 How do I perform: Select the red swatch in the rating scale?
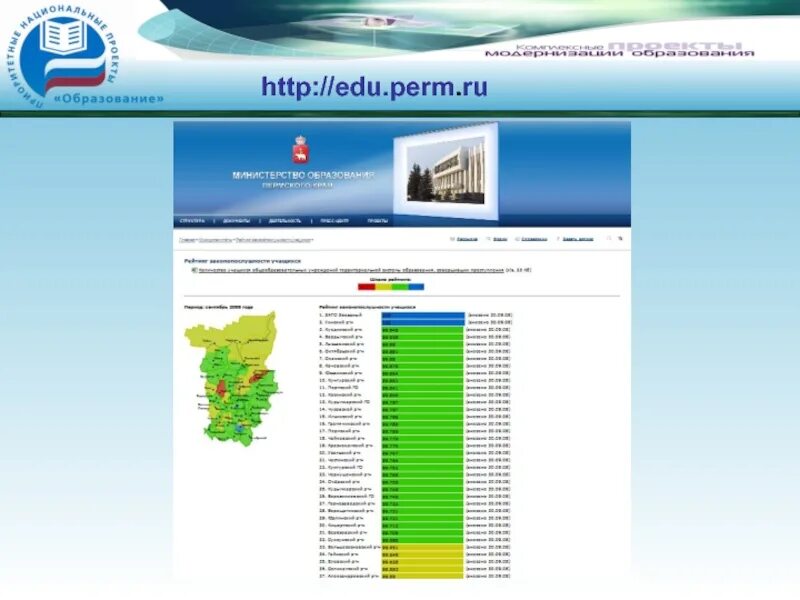tap(366, 287)
